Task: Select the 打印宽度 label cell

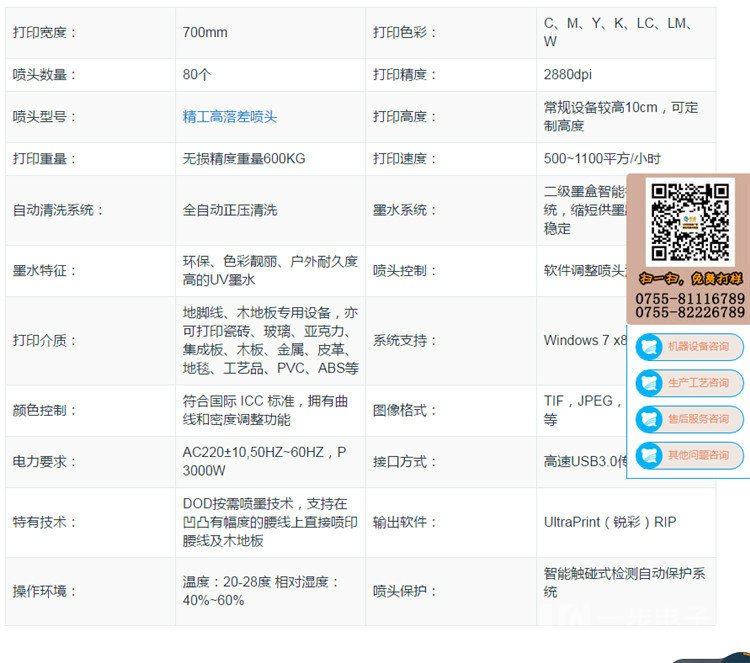Action: [x=45, y=33]
